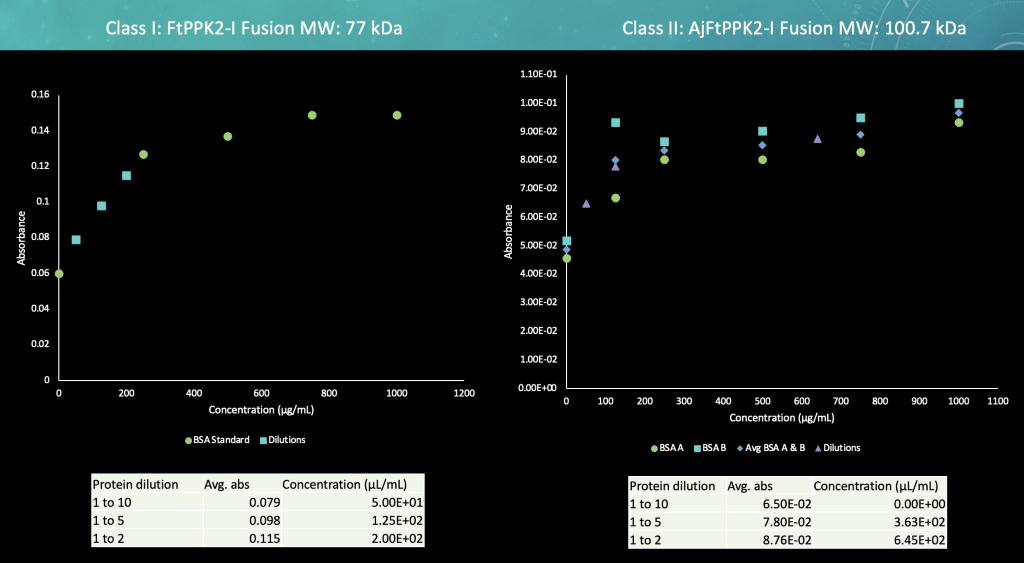Click the left table's 'Concentration (µL/mL)' header
The image size is (1024, 563).
coord(345,485)
